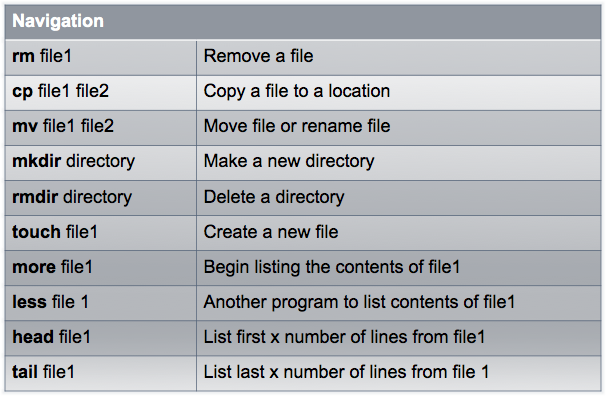The image size is (606, 396).
Task: Click 'Begin listing the contents of file1' text
Action: coord(332,267)
